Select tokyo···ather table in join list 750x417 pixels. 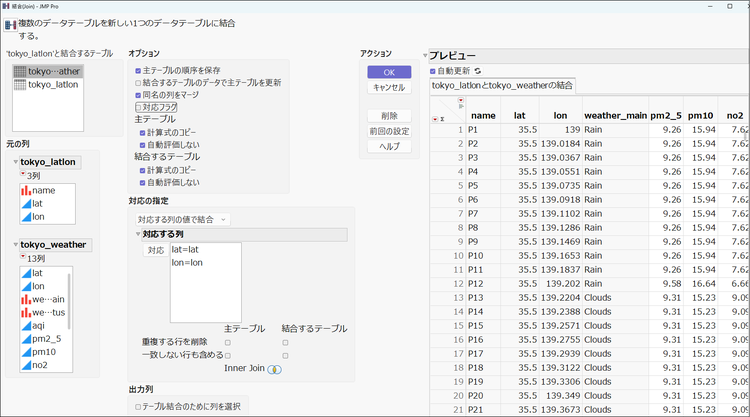coord(48,71)
